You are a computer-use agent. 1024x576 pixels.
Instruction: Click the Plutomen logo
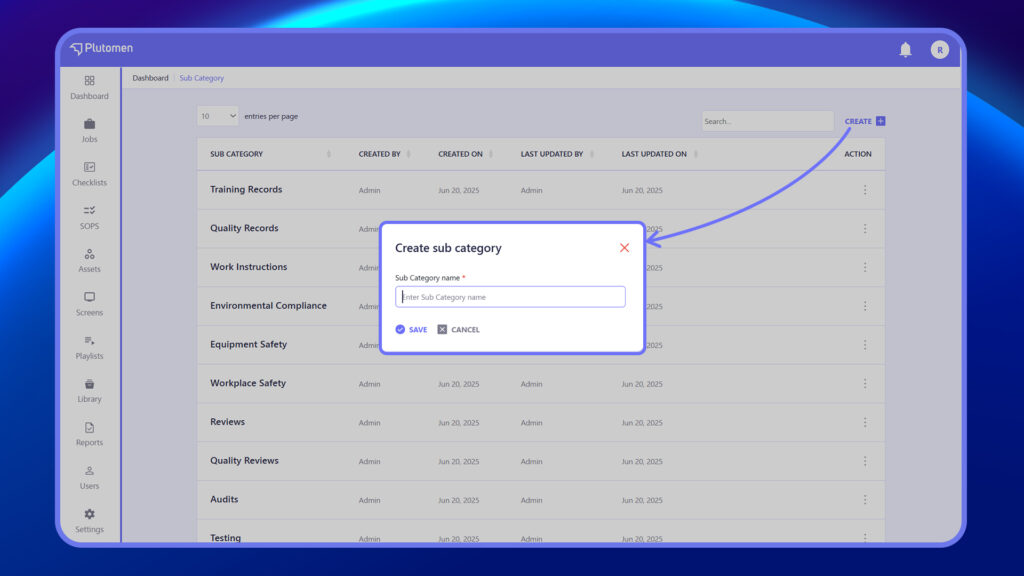point(101,48)
